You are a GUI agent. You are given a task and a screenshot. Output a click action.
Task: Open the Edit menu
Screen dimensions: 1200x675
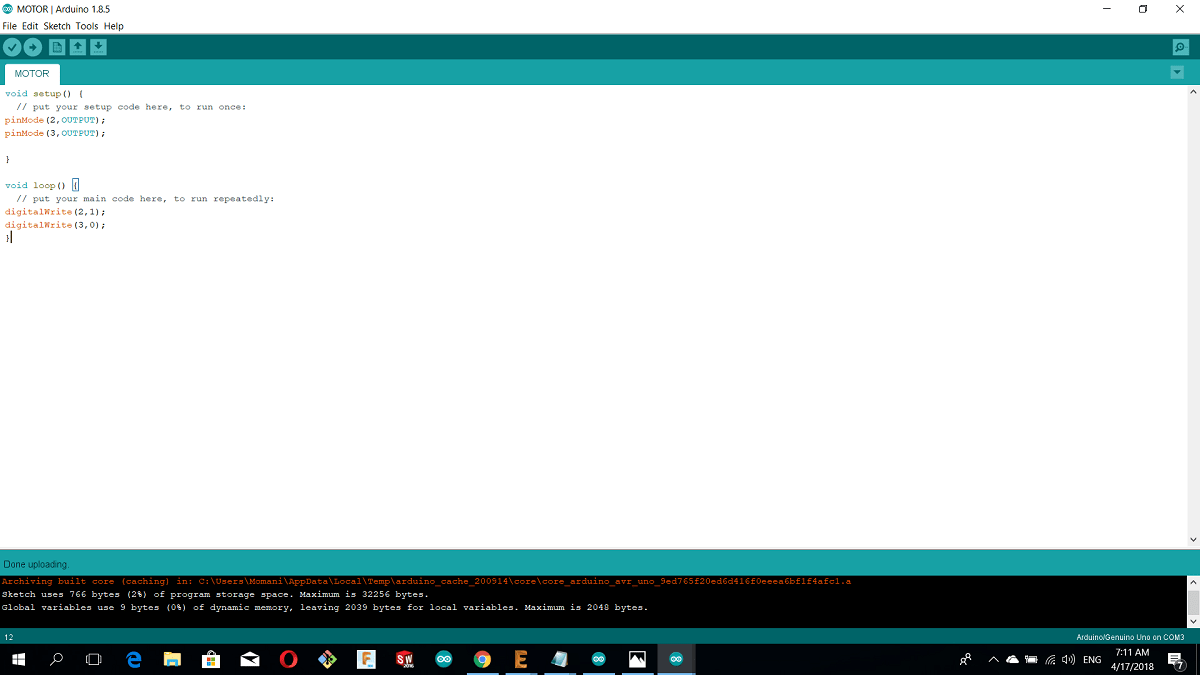(30, 26)
